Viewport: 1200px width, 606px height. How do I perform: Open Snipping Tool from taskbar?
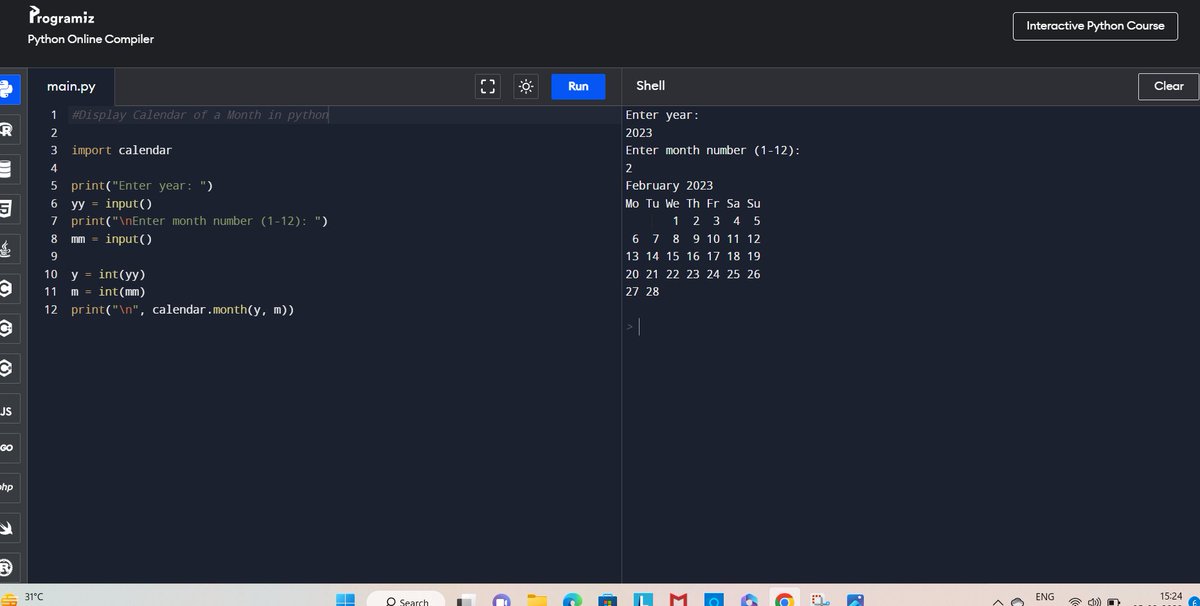[x=821, y=600]
